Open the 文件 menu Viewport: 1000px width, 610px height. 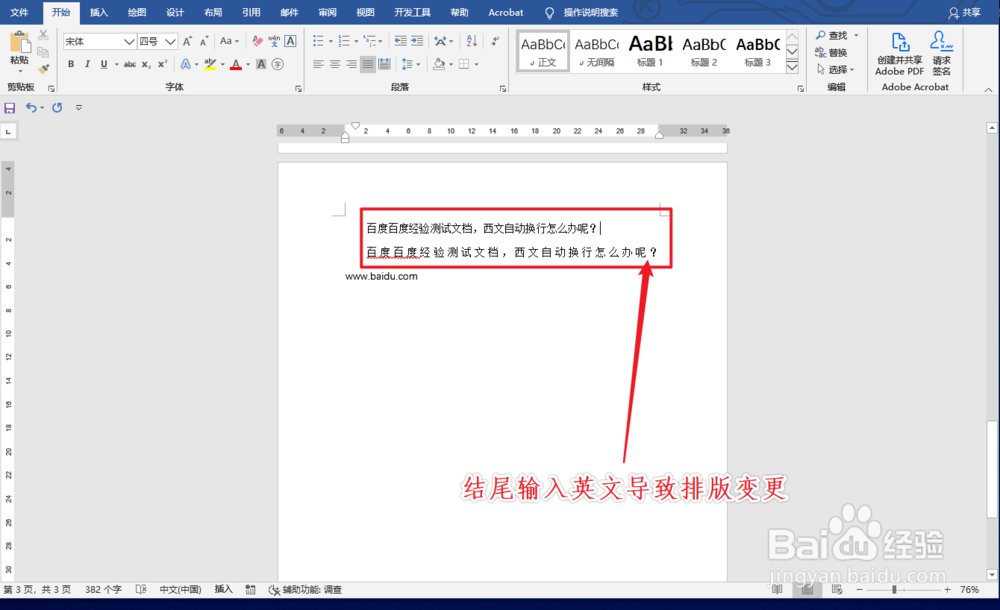(19, 12)
